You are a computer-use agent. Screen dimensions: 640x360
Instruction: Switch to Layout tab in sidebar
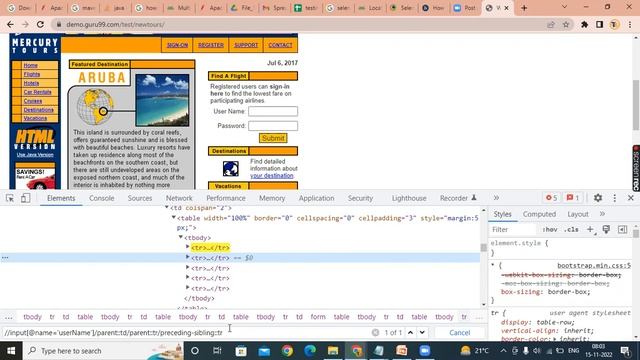(x=578, y=214)
